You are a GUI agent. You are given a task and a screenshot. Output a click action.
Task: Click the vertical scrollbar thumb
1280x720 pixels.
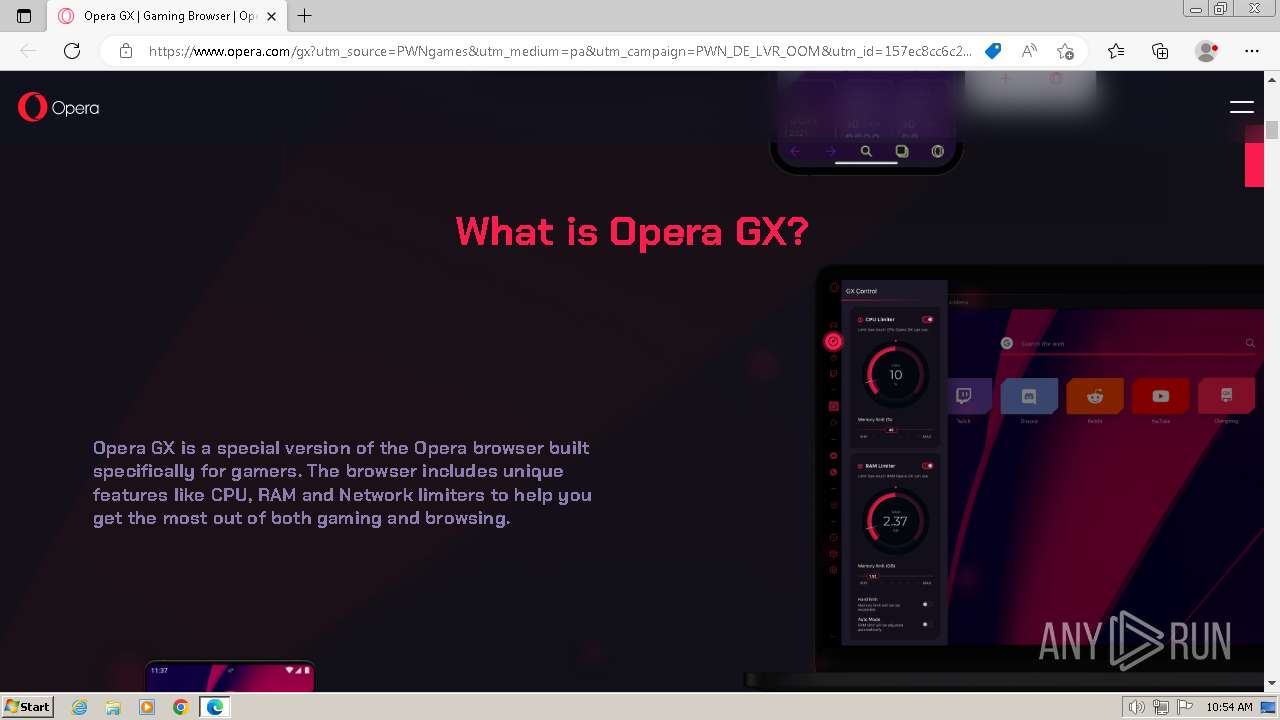1272,129
